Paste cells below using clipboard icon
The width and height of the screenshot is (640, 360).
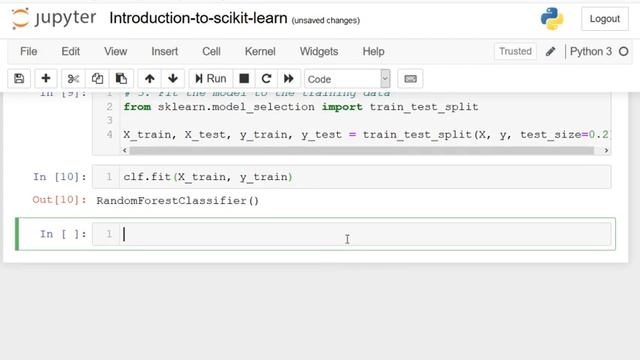pos(121,79)
